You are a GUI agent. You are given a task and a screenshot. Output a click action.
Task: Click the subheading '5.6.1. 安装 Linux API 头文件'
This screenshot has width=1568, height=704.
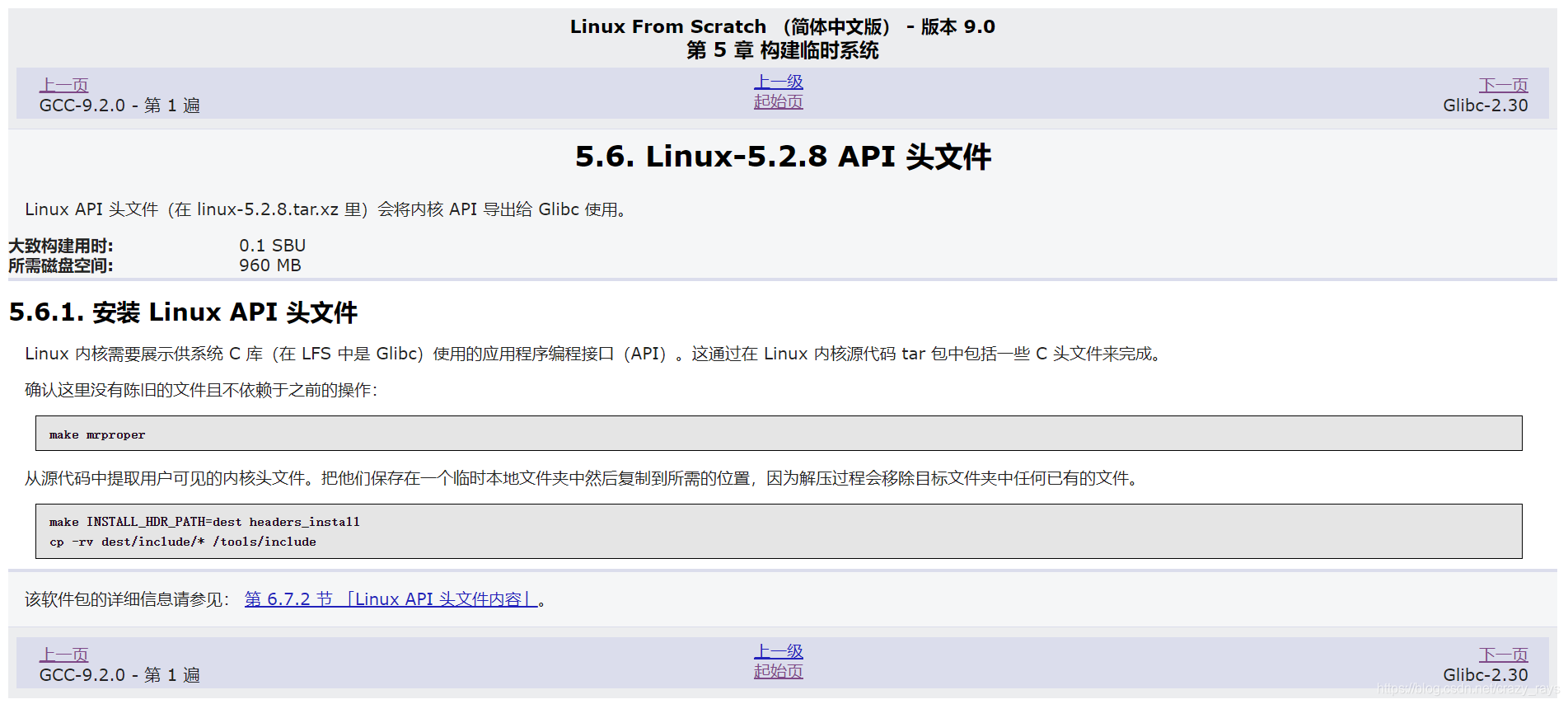[183, 312]
